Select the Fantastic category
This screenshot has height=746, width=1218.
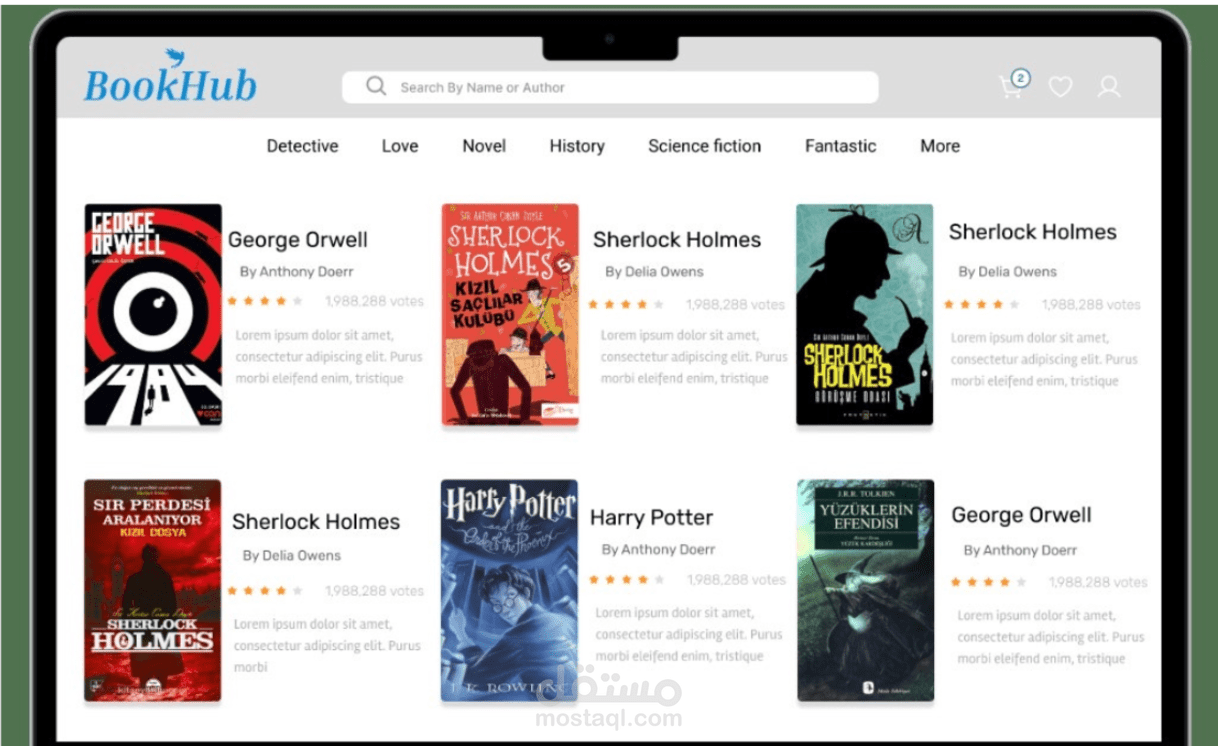tap(840, 146)
